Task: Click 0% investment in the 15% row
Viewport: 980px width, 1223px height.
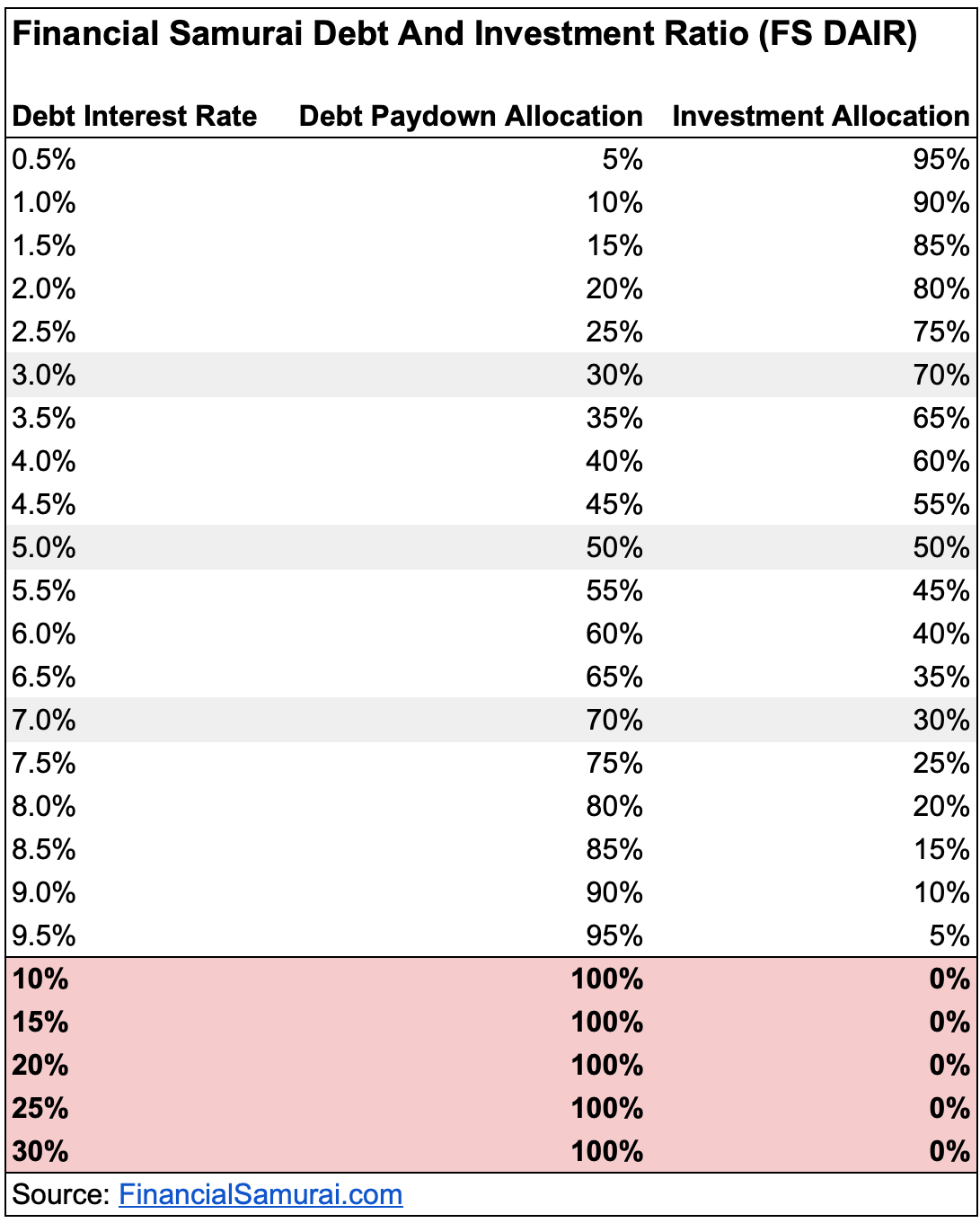Action: pyautogui.click(x=949, y=1022)
